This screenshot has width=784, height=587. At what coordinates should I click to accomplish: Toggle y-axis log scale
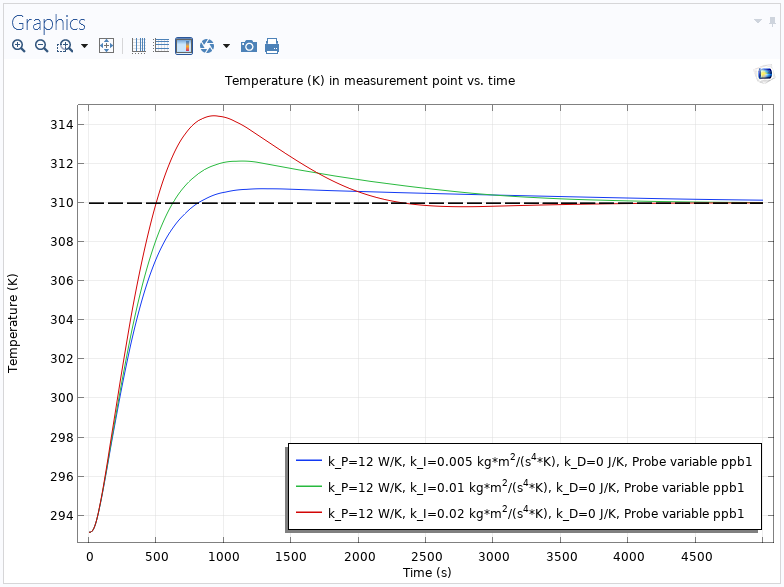[x=161, y=46]
